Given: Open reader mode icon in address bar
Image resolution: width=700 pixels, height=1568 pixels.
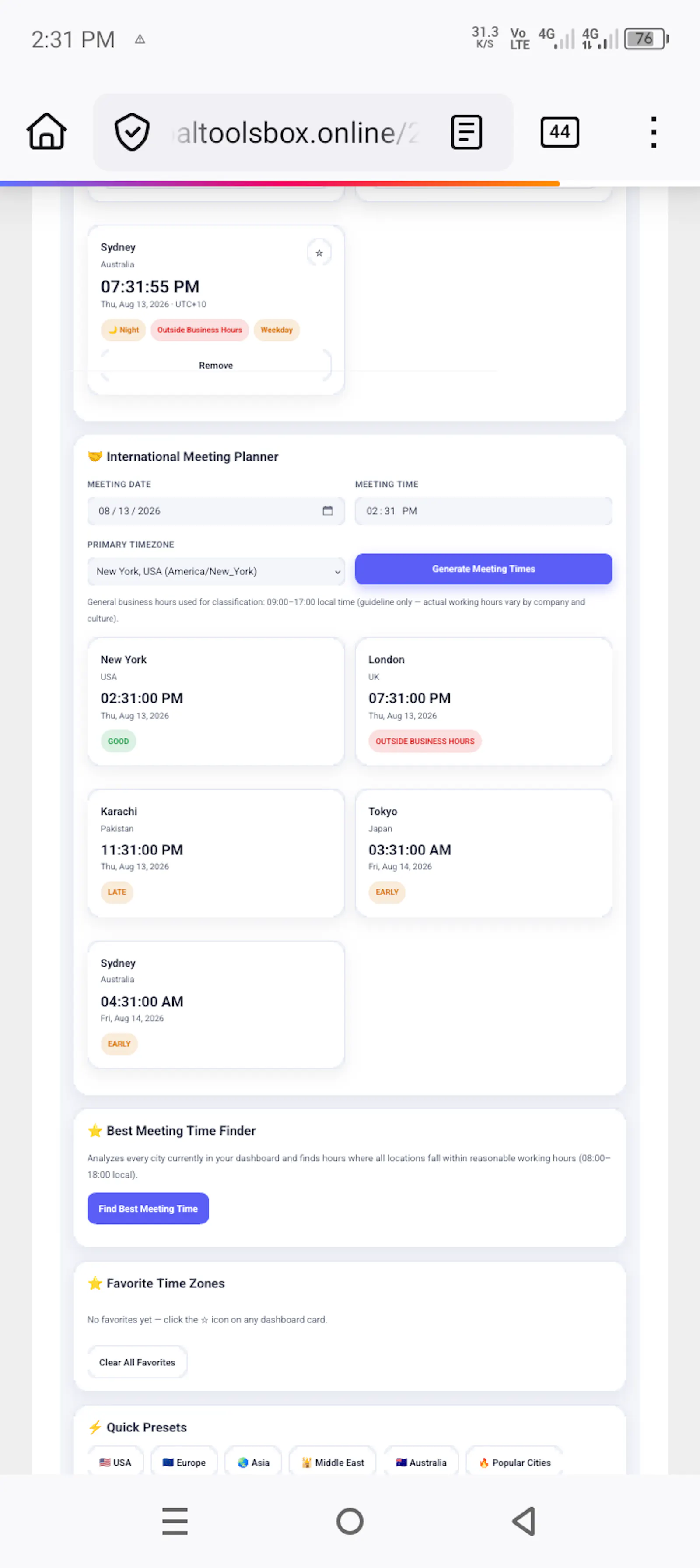Looking at the screenshot, I should [x=466, y=131].
